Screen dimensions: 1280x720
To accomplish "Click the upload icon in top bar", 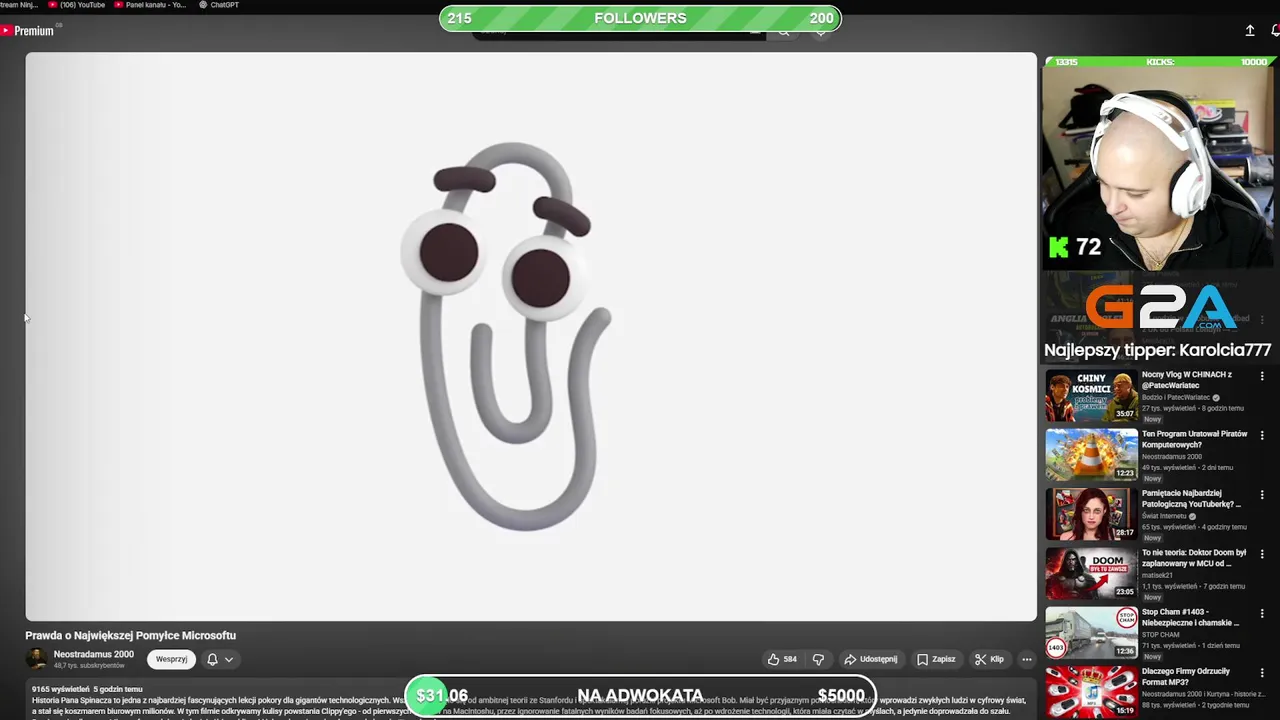I will (x=1250, y=31).
